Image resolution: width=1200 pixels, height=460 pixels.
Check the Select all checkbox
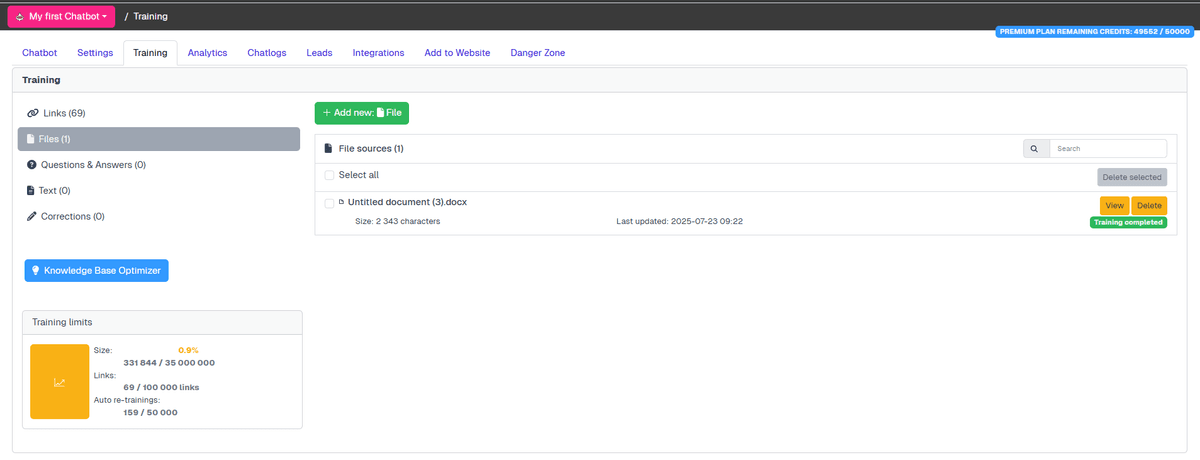point(329,175)
